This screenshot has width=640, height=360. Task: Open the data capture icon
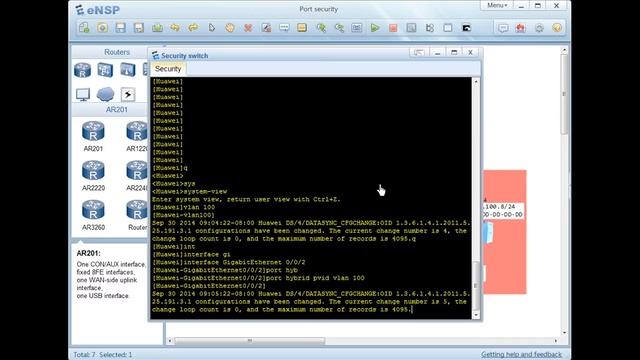(411, 28)
